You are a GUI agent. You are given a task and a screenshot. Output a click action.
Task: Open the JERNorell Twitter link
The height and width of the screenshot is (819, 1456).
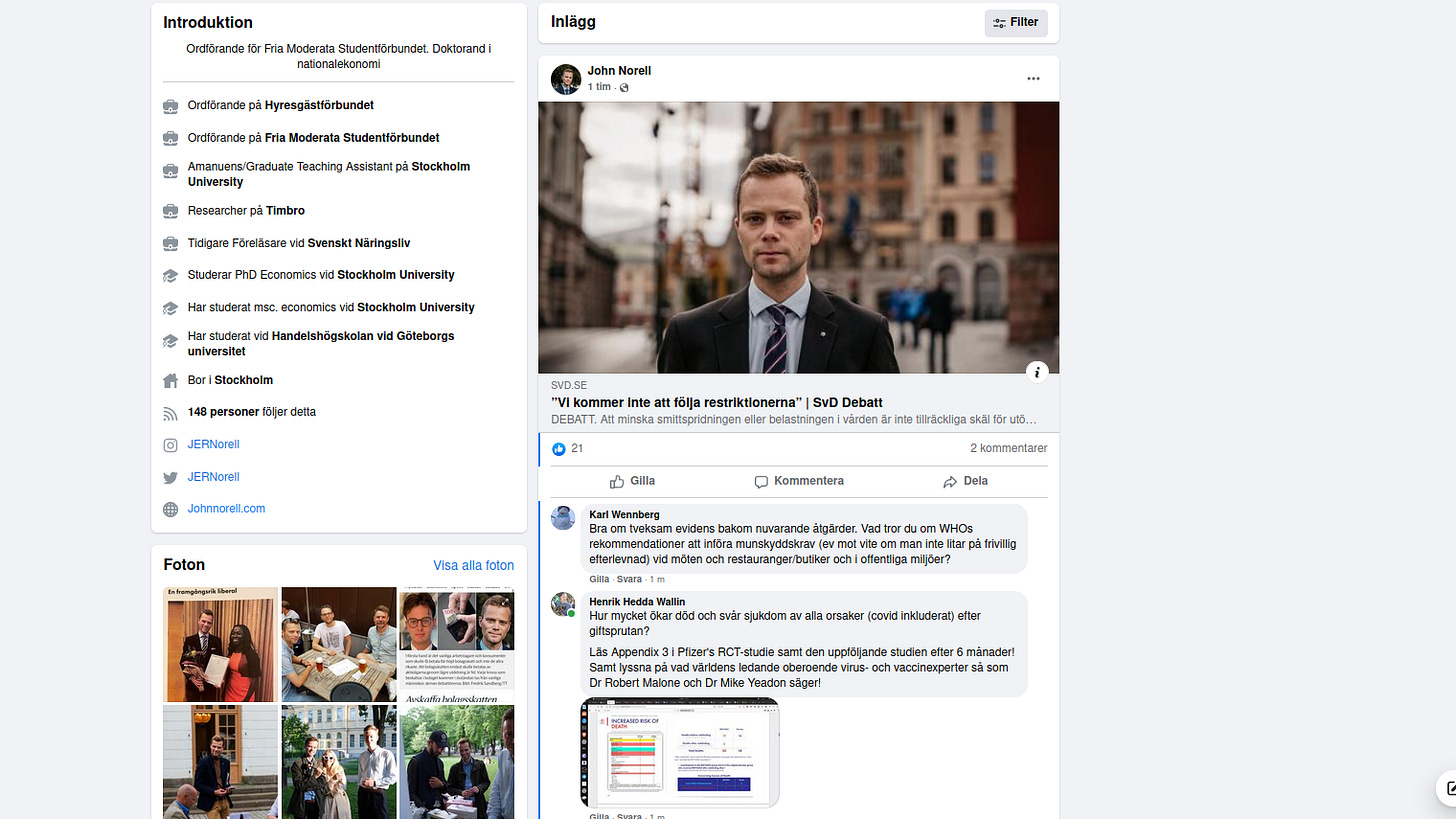(213, 477)
